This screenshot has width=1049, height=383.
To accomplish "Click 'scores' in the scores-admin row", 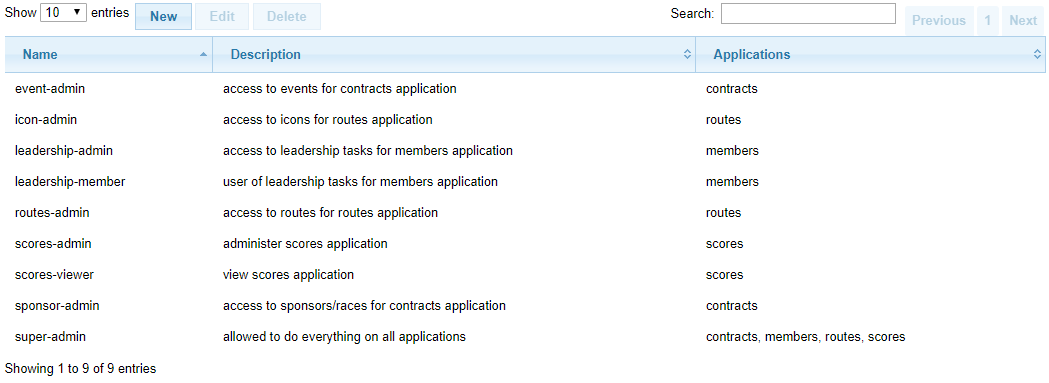I will 725,244.
